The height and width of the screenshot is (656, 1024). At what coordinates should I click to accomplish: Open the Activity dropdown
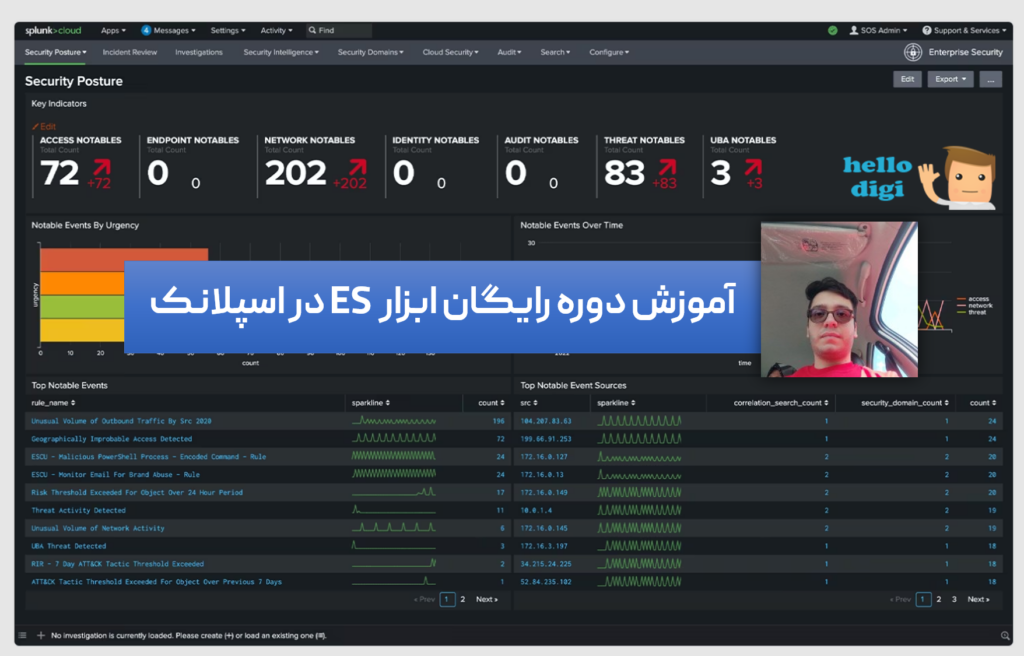pyautogui.click(x=276, y=30)
